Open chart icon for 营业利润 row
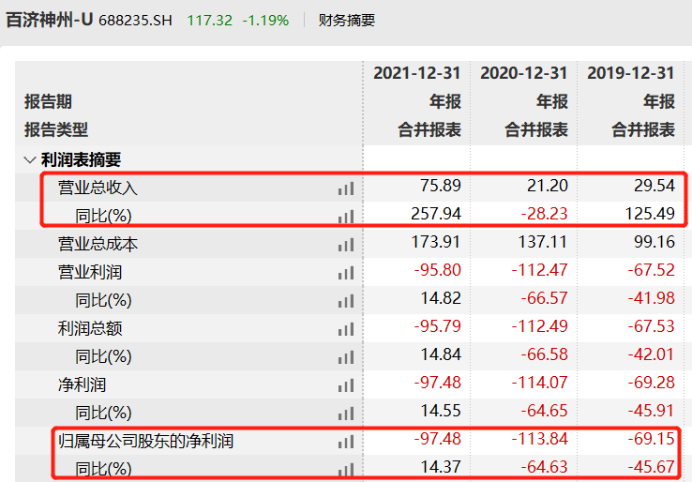692x482 pixels. (x=346, y=273)
